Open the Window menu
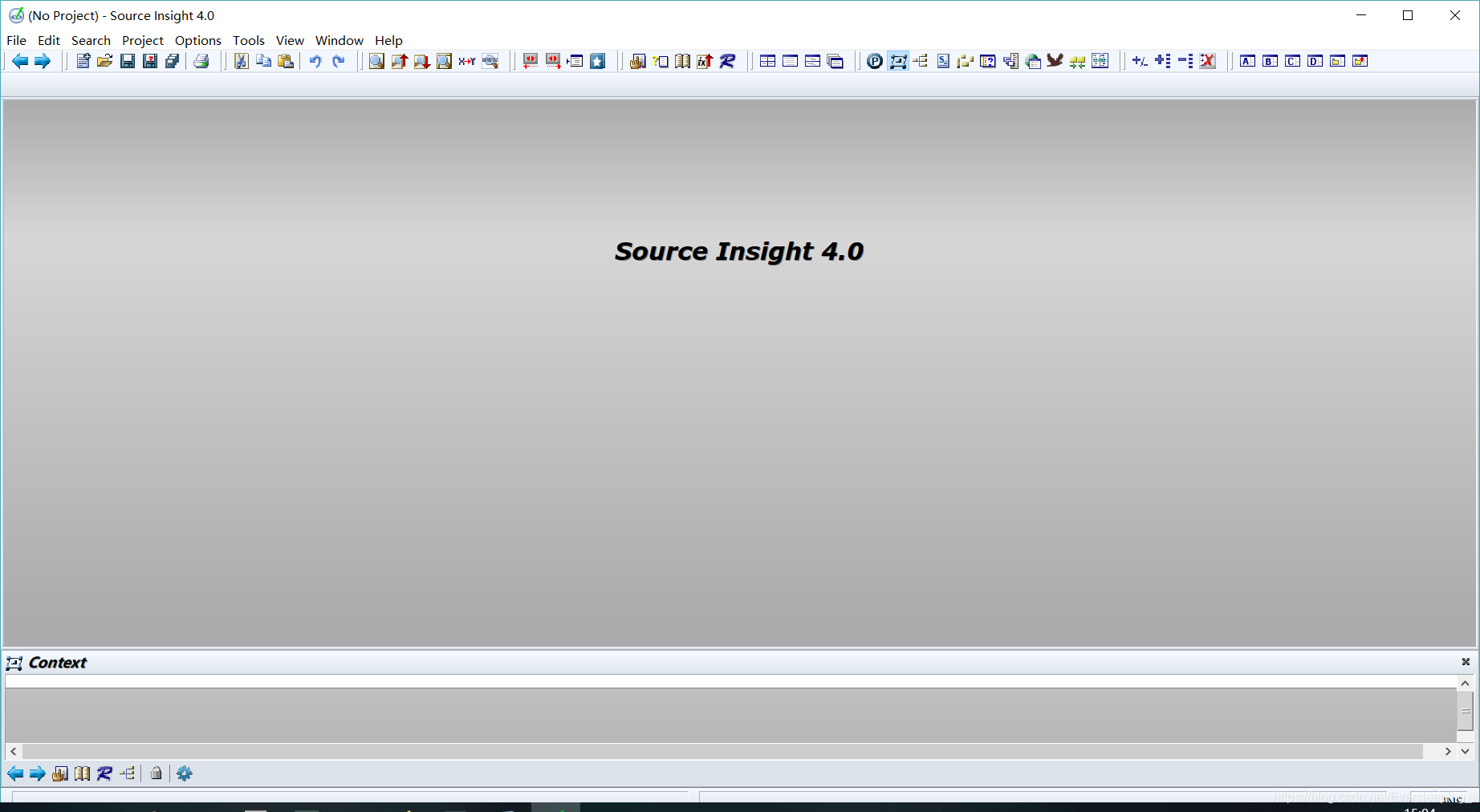Screen dimensions: 1480x812 pyautogui.click(x=340, y=40)
